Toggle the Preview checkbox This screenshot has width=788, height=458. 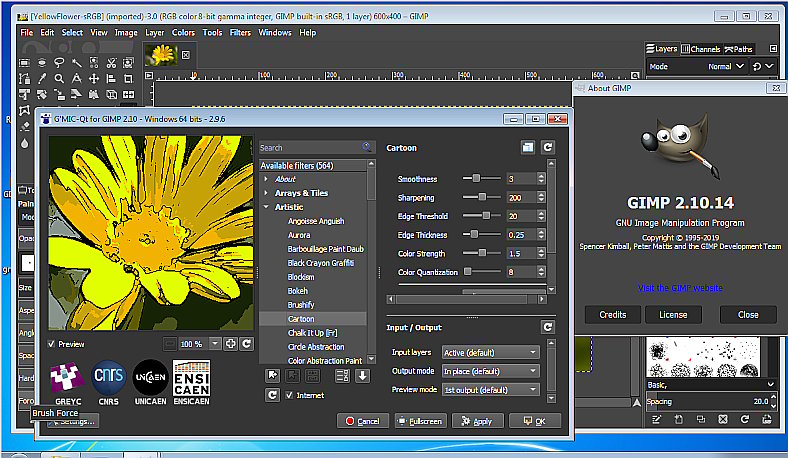pyautogui.click(x=52, y=343)
